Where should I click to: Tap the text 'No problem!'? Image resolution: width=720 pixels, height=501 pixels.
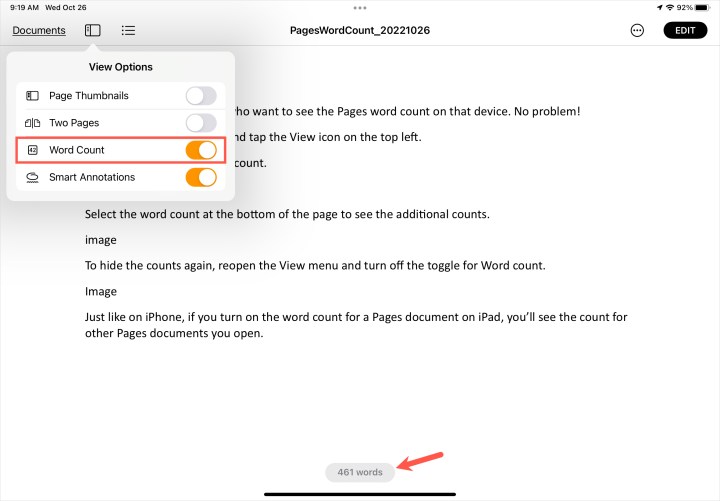pos(547,112)
